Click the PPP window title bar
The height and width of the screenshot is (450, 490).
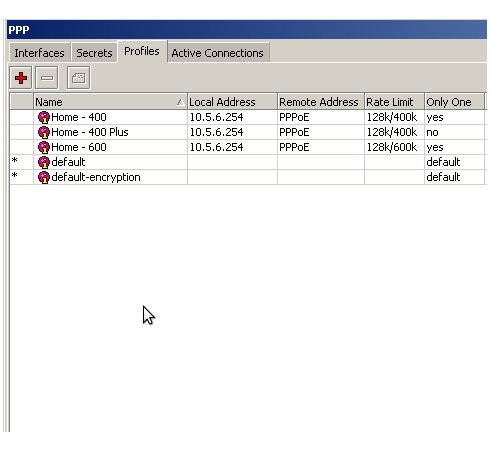[x=247, y=30]
